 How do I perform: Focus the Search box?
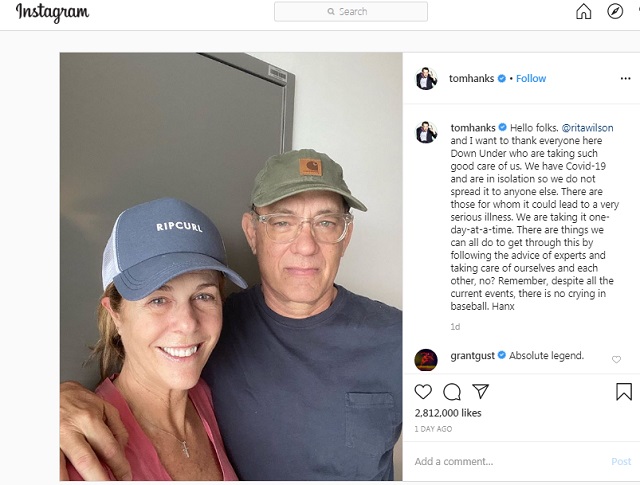351,12
